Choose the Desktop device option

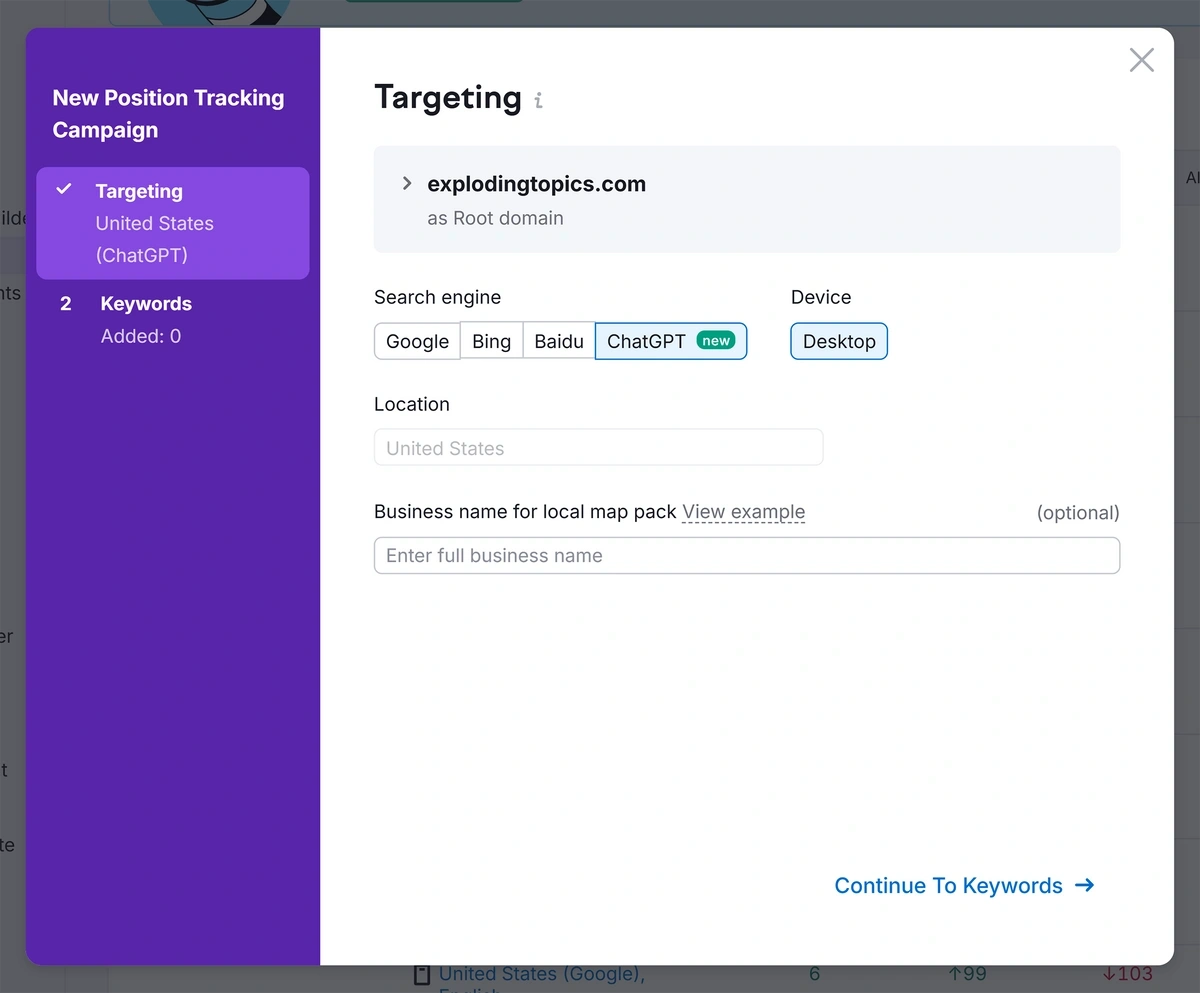tap(839, 341)
